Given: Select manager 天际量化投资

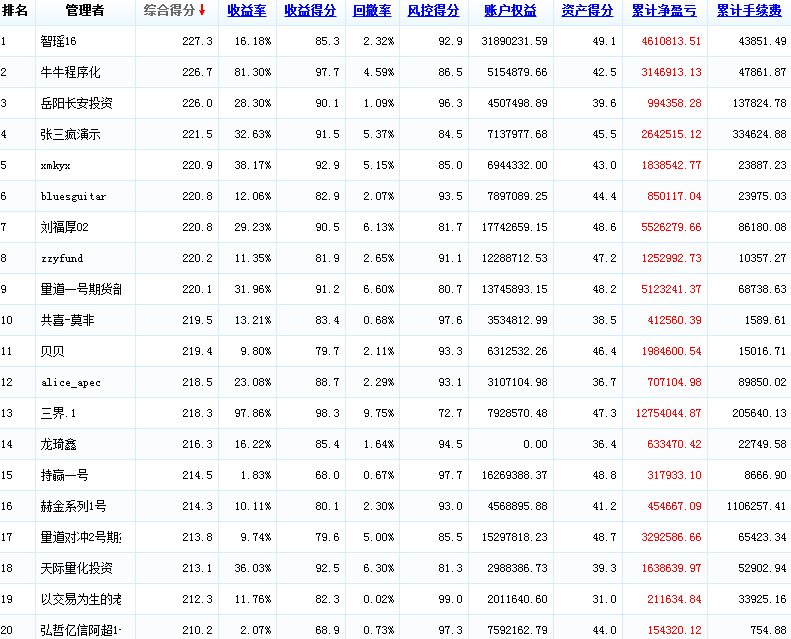Looking at the screenshot, I should pos(76,568).
